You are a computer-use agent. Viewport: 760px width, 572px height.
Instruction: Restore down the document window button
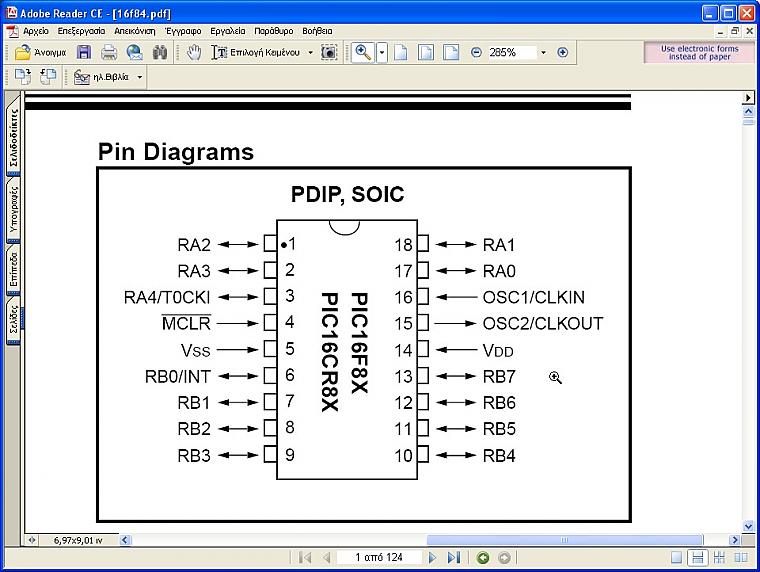pyautogui.click(x=735, y=31)
